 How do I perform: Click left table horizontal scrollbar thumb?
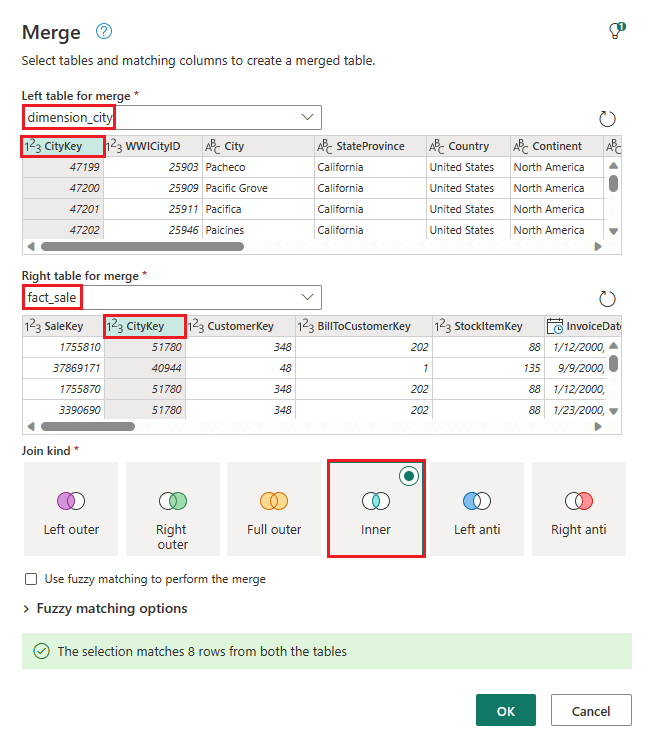click(x=142, y=247)
